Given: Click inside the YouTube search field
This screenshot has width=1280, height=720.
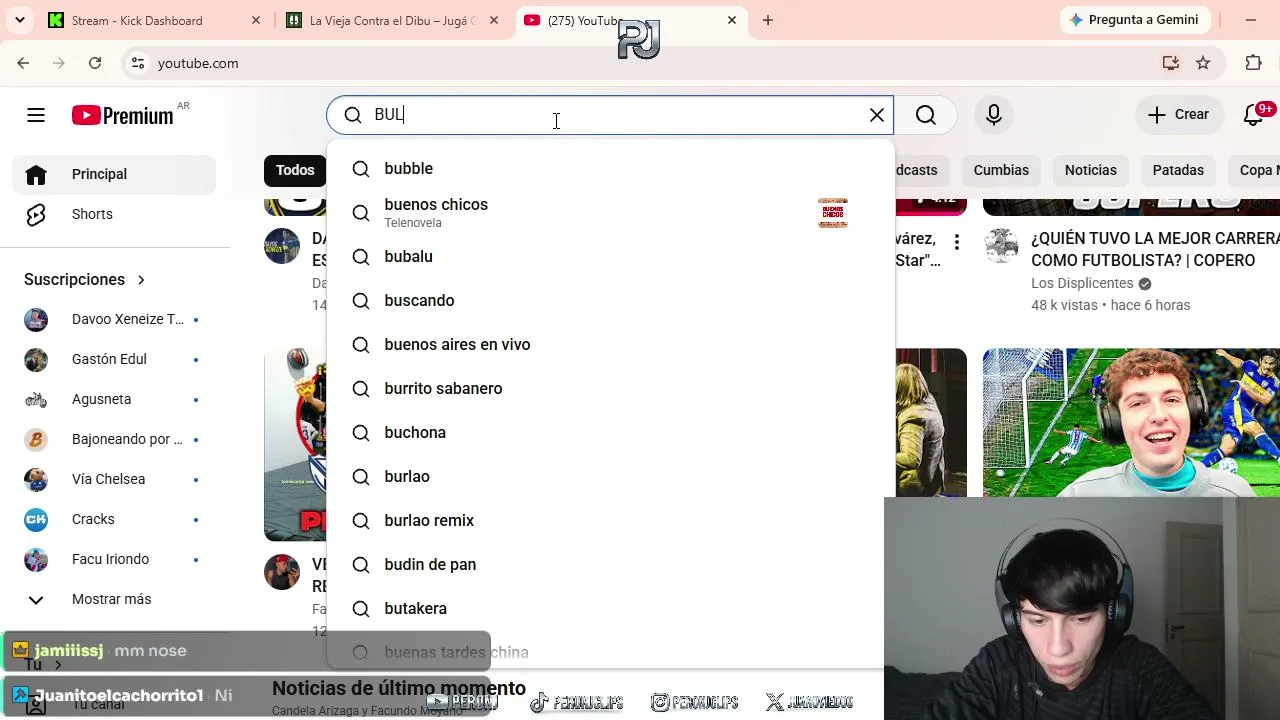Looking at the screenshot, I should 610,115.
